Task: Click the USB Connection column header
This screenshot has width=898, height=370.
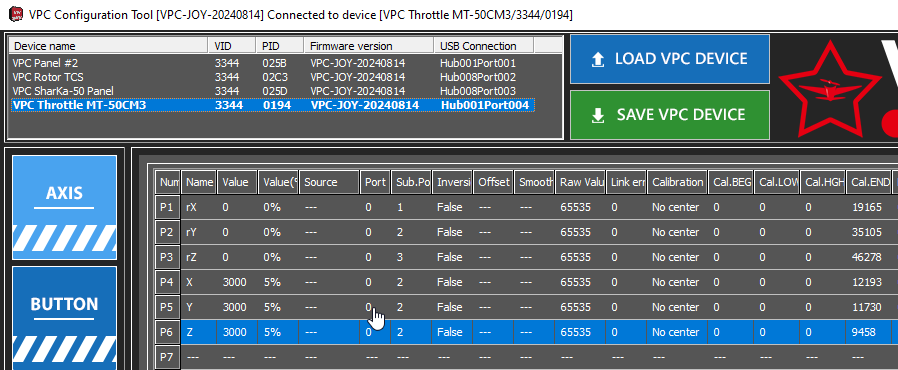Action: pyautogui.click(x=483, y=46)
